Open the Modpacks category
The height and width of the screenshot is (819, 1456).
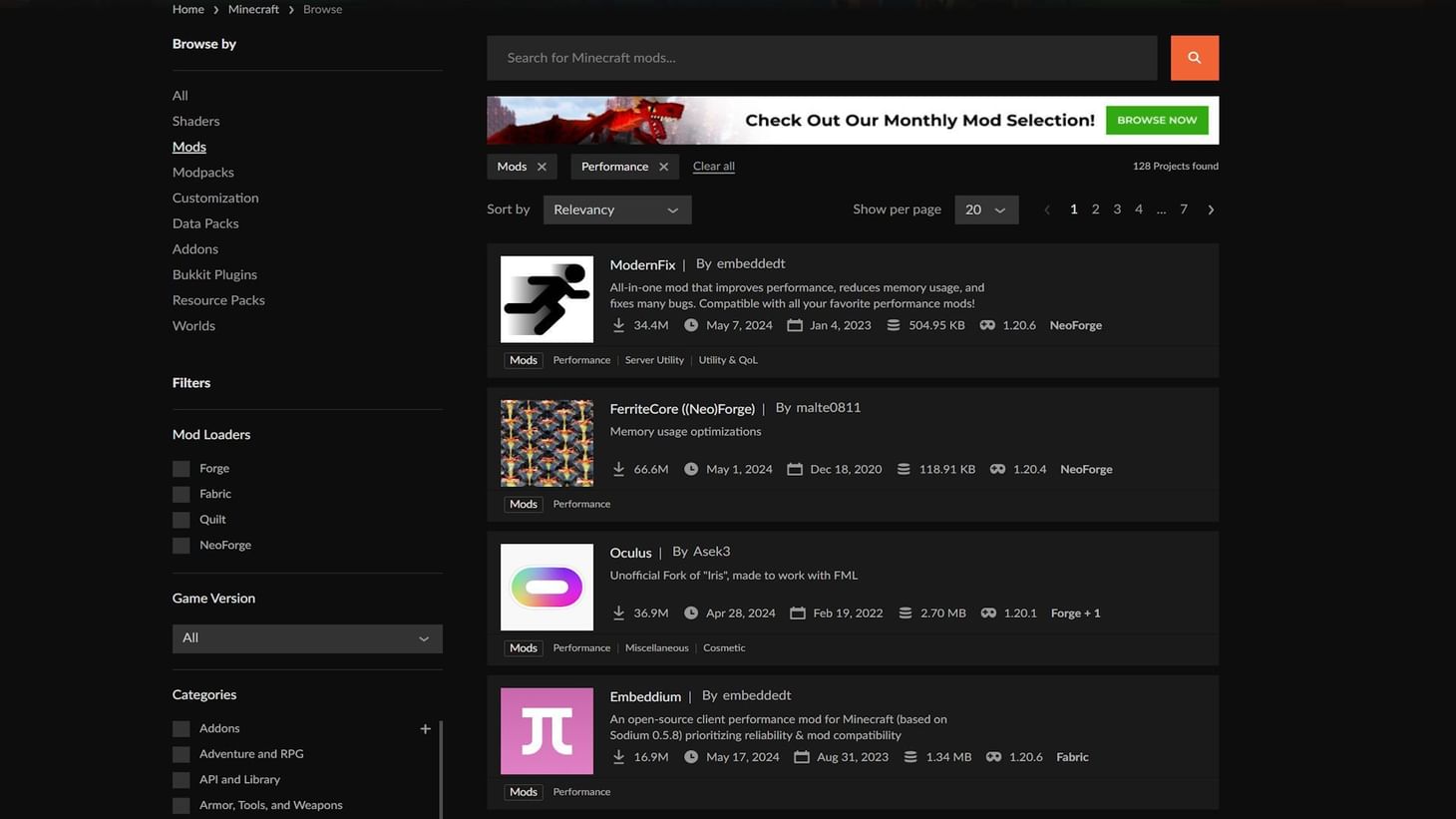coord(203,172)
